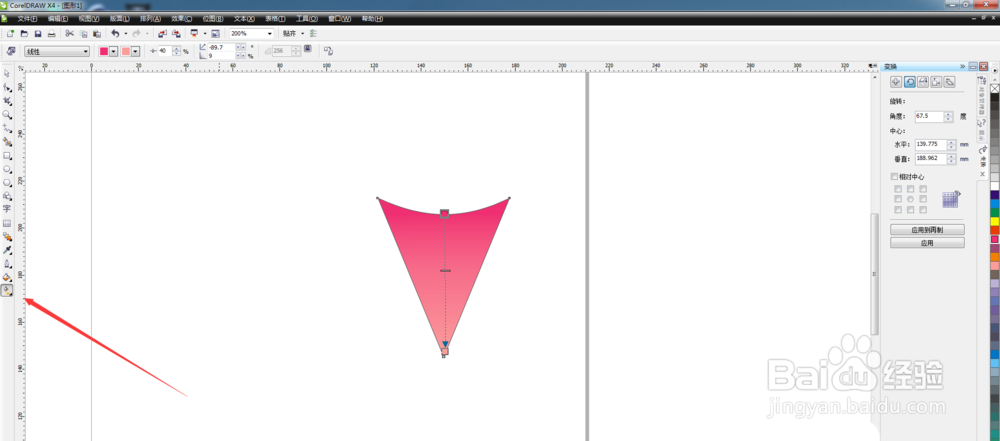Click the Edit Fill icon on property bar
The height and width of the screenshot is (441, 1000).
(11, 51)
